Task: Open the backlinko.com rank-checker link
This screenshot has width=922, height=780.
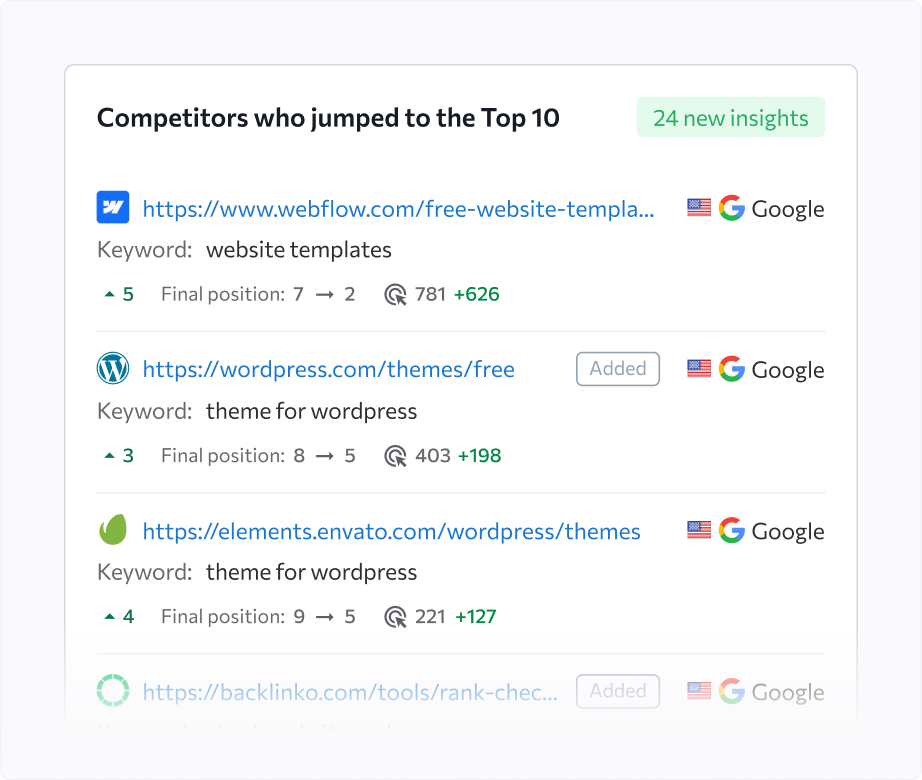Action: (x=350, y=692)
